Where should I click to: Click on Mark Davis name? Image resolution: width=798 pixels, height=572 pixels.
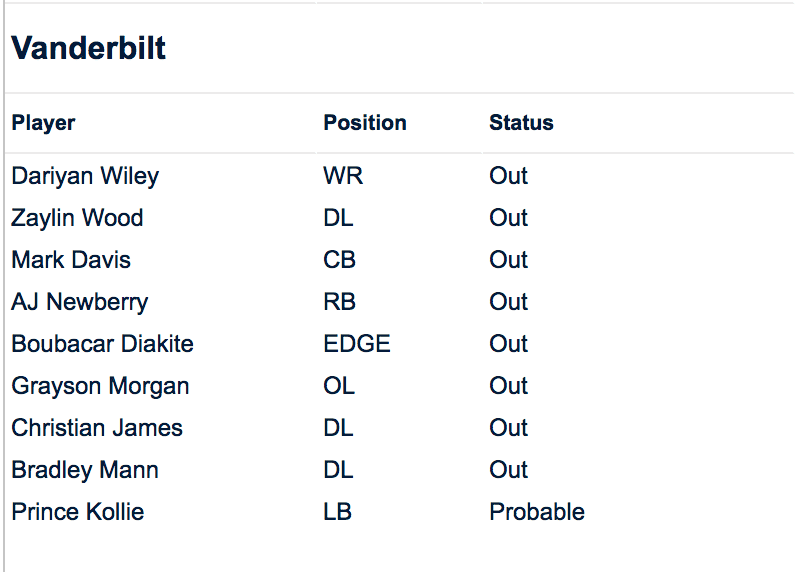71,260
